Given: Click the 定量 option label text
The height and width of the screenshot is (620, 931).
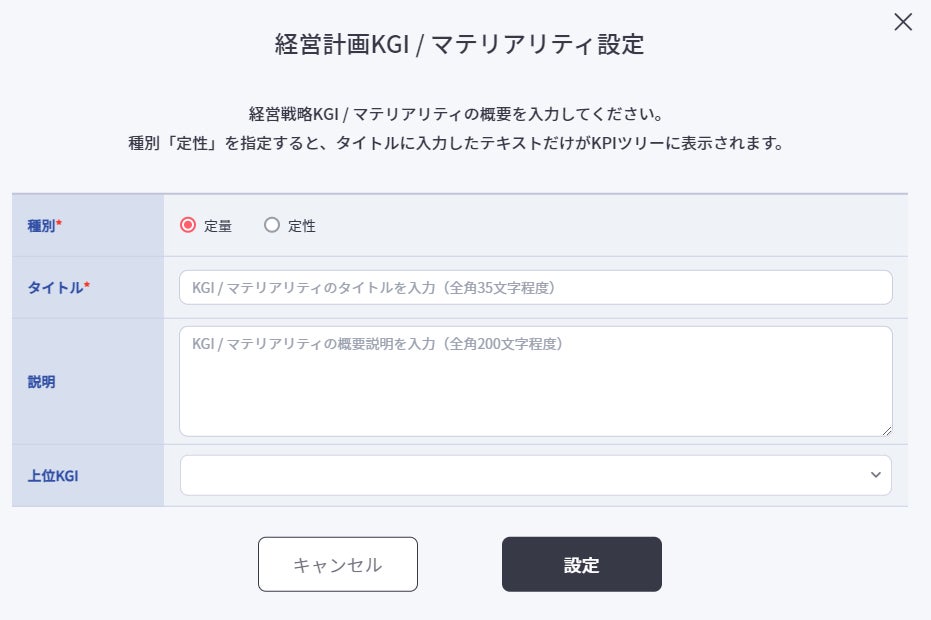Looking at the screenshot, I should [218, 226].
